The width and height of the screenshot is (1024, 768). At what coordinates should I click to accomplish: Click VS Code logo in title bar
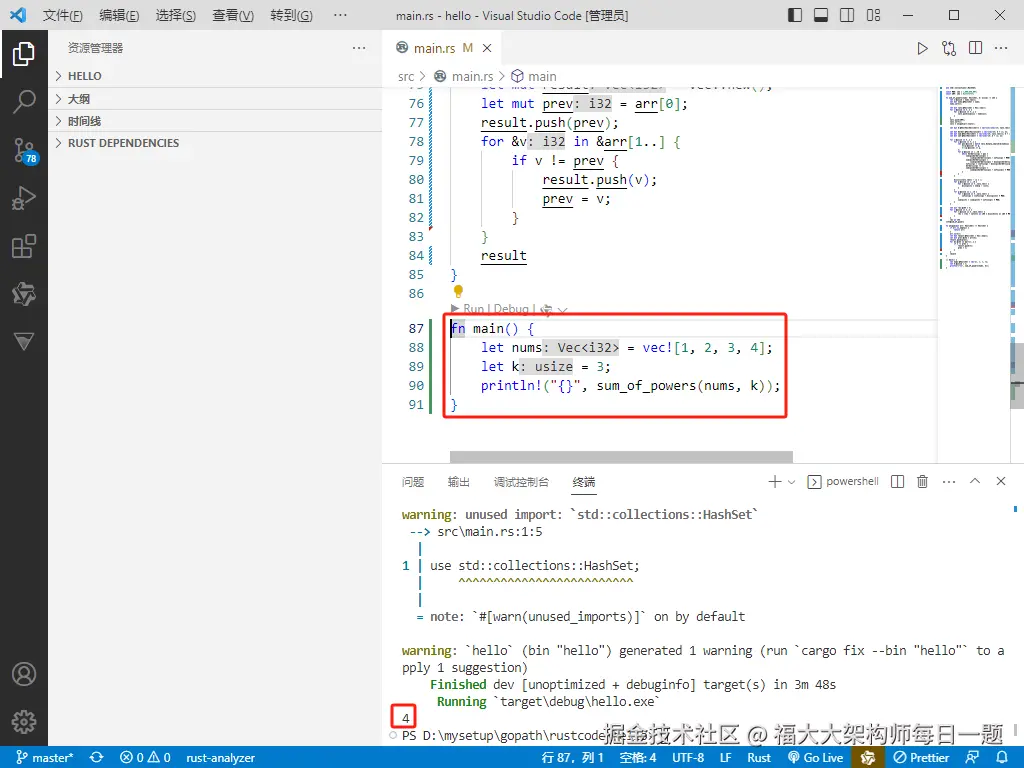(x=18, y=15)
